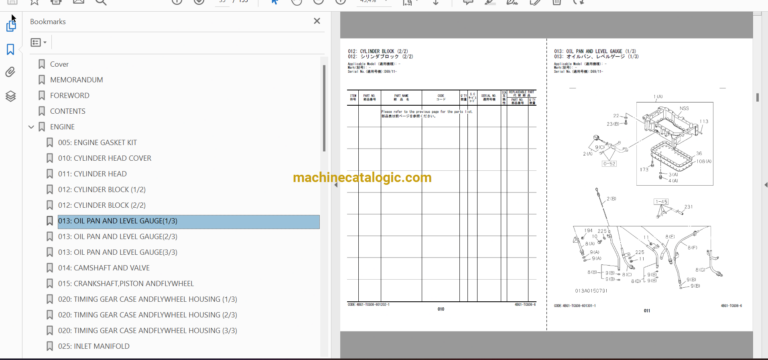Select the CONTENTS bookmark
768x360 pixels.
68,111
